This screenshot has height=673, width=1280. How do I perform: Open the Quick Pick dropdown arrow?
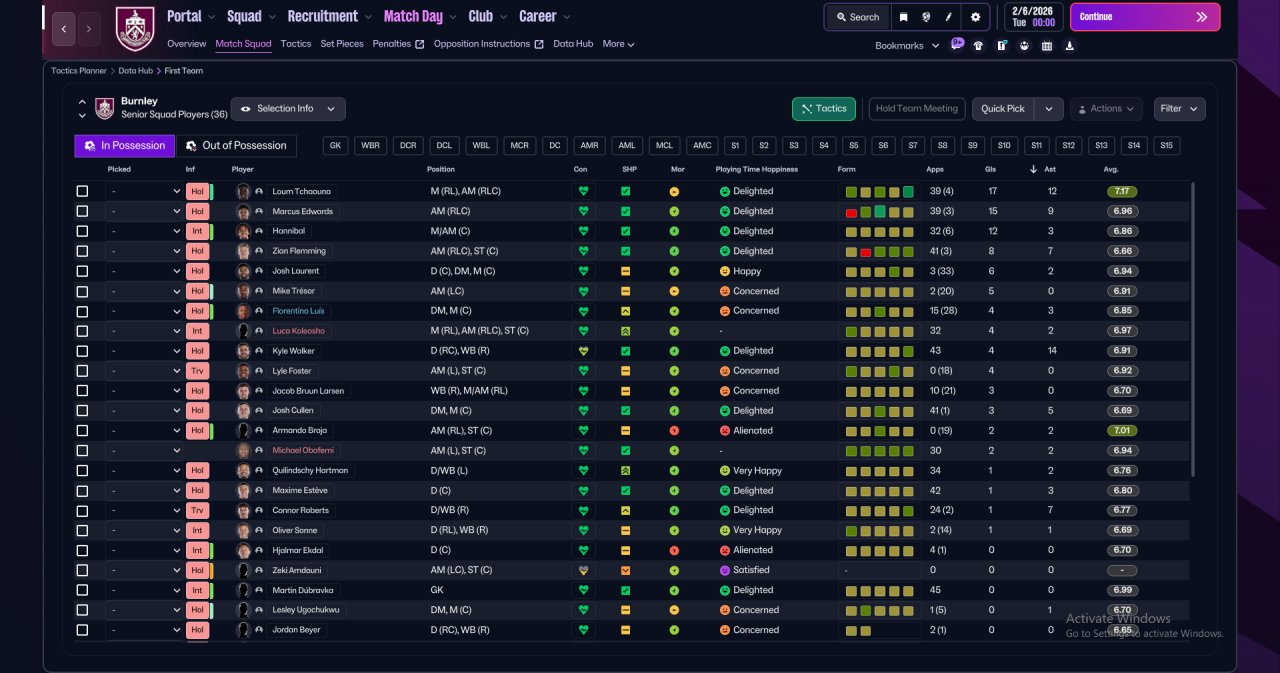coord(1048,109)
